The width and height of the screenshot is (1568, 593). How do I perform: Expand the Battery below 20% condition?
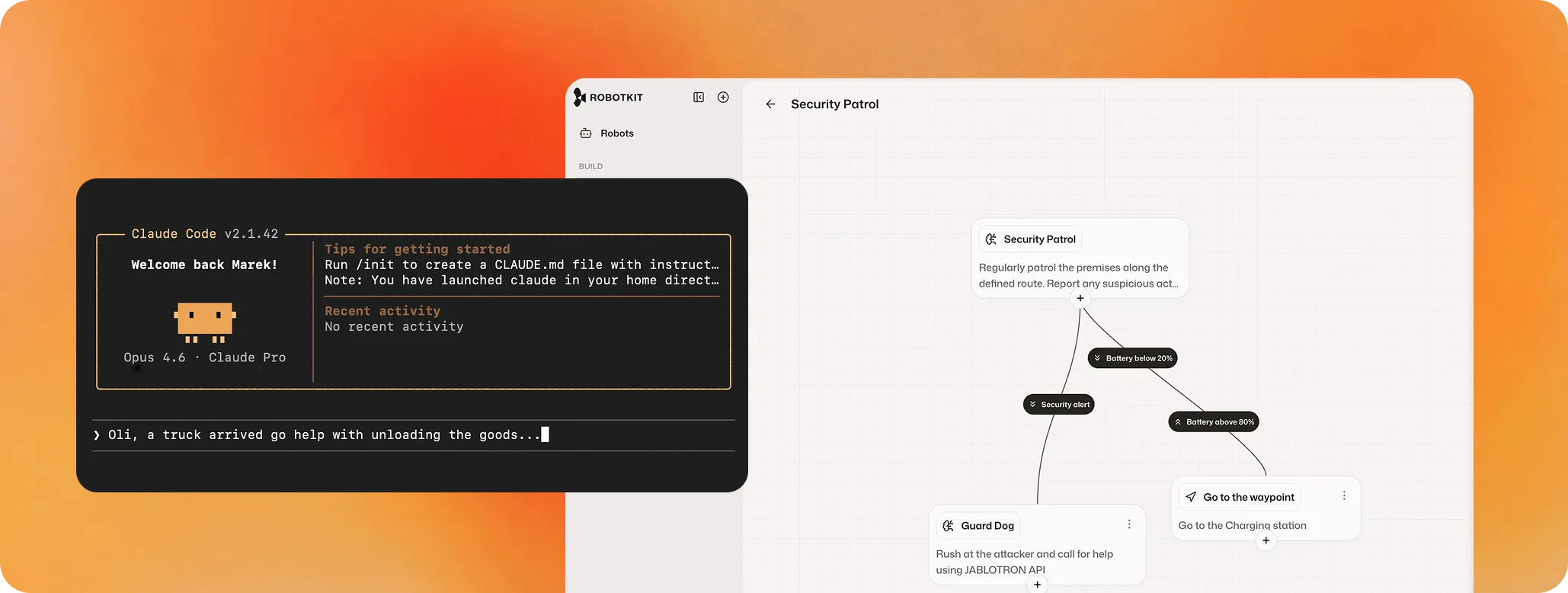pyautogui.click(x=1132, y=358)
